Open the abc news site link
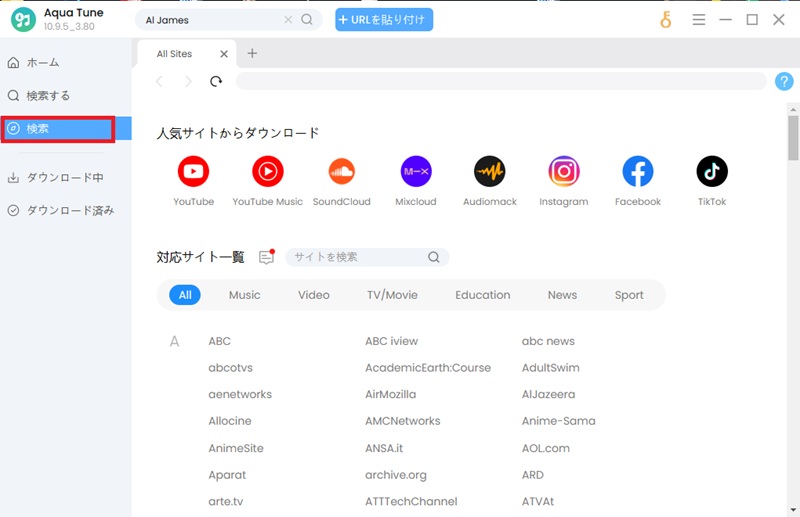Viewport: 800px width, 517px height. 548,341
